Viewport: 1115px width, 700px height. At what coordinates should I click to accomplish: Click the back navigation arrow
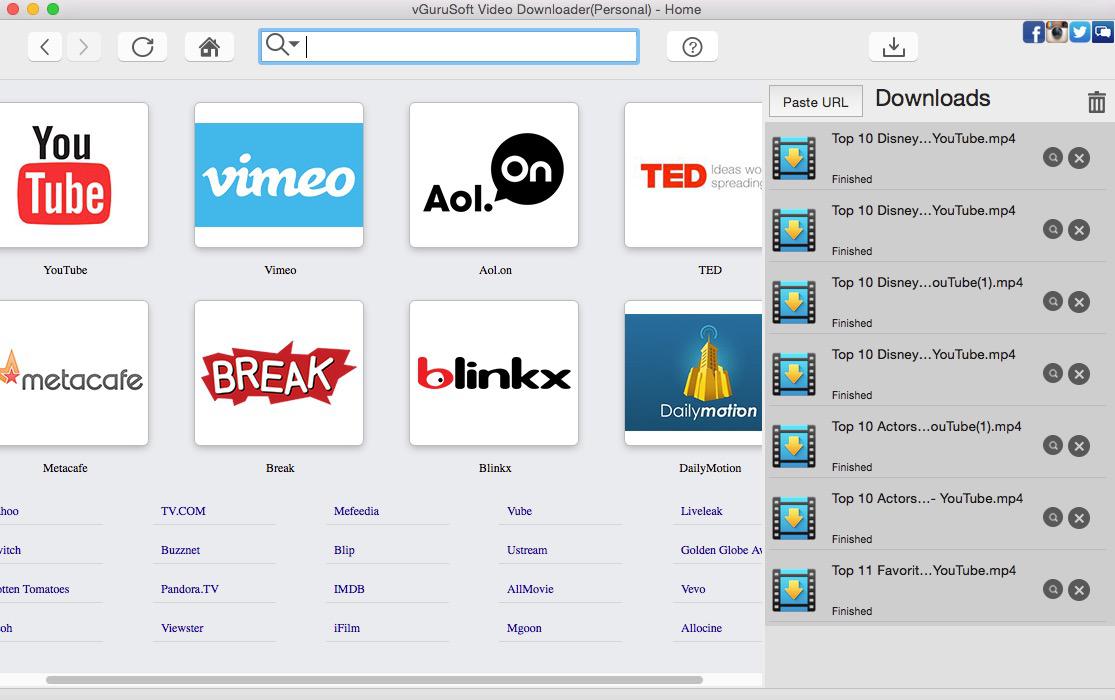[45, 47]
